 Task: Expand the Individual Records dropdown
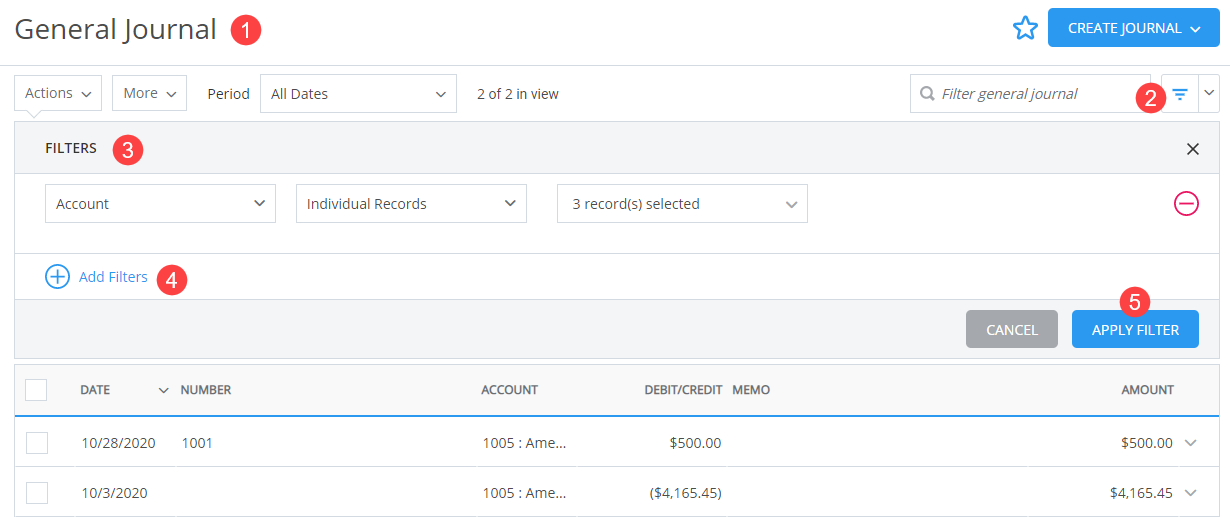[x=411, y=204]
